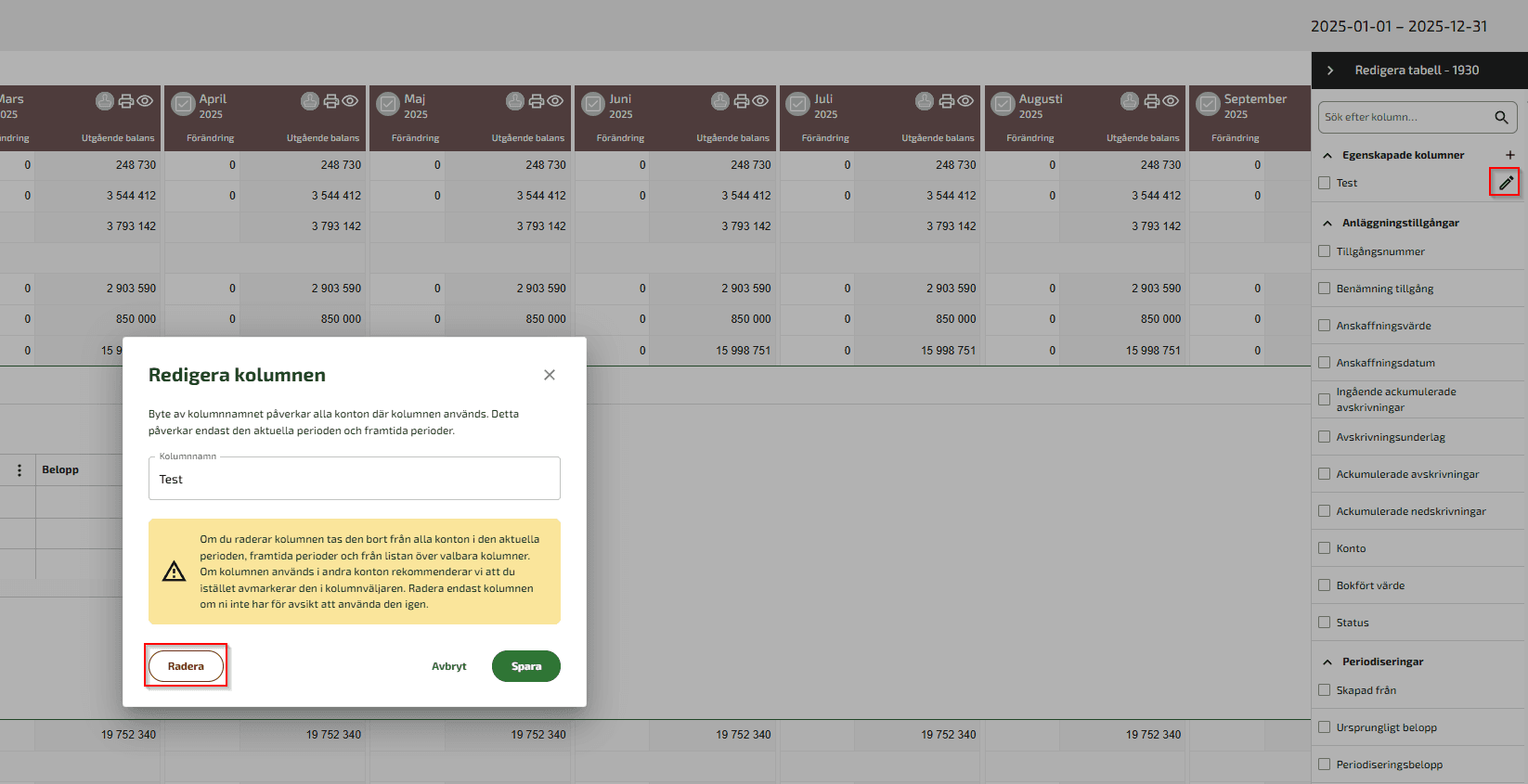Collapse the Redigera tabell side panel
1528x784 pixels.
pyautogui.click(x=1330, y=71)
